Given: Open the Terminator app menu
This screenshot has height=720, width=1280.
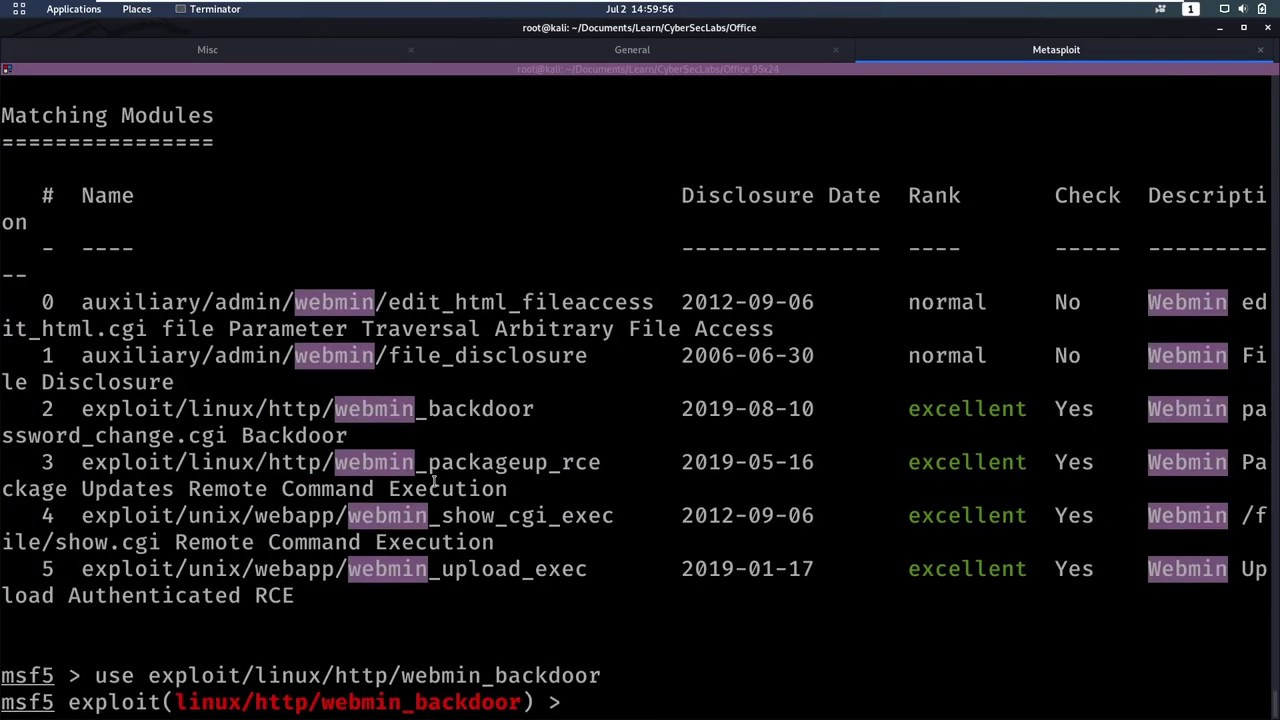Looking at the screenshot, I should [208, 9].
